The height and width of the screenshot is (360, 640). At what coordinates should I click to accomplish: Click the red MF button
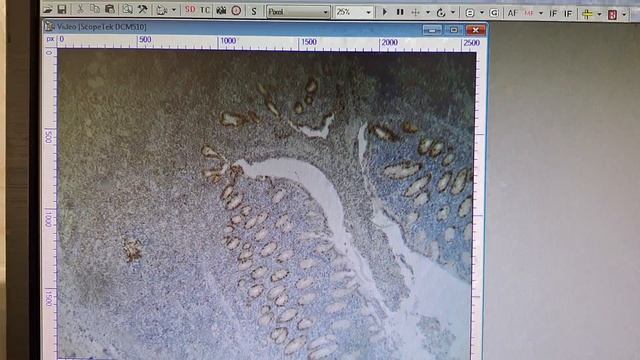pos(529,13)
